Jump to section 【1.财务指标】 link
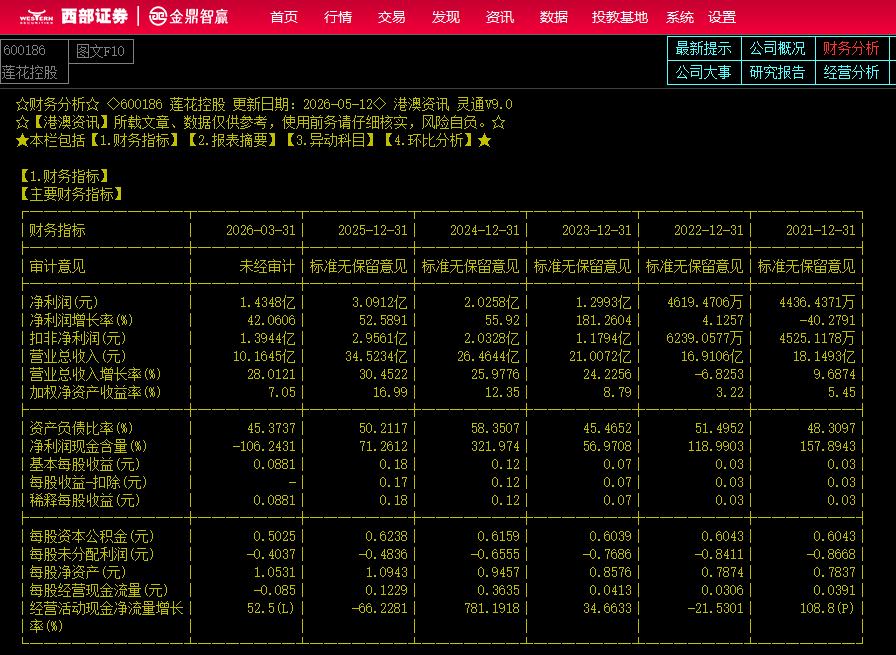 click(x=134, y=141)
